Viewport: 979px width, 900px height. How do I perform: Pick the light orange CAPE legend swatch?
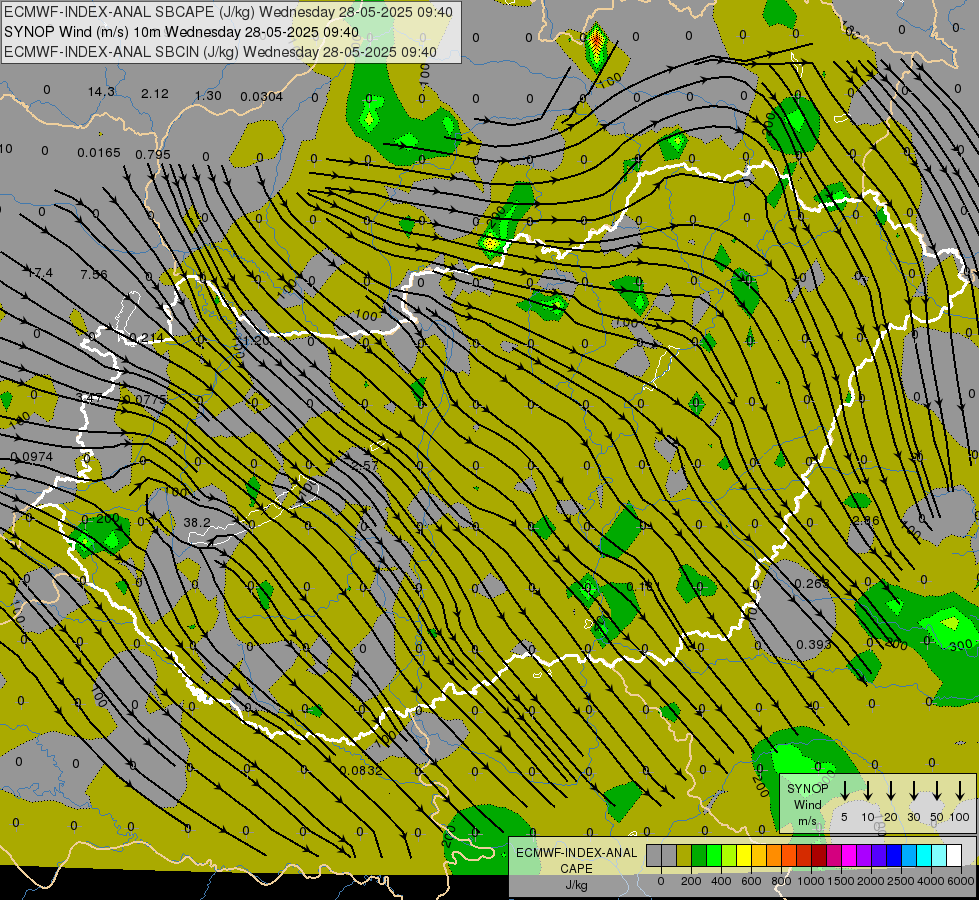[x=759, y=855]
